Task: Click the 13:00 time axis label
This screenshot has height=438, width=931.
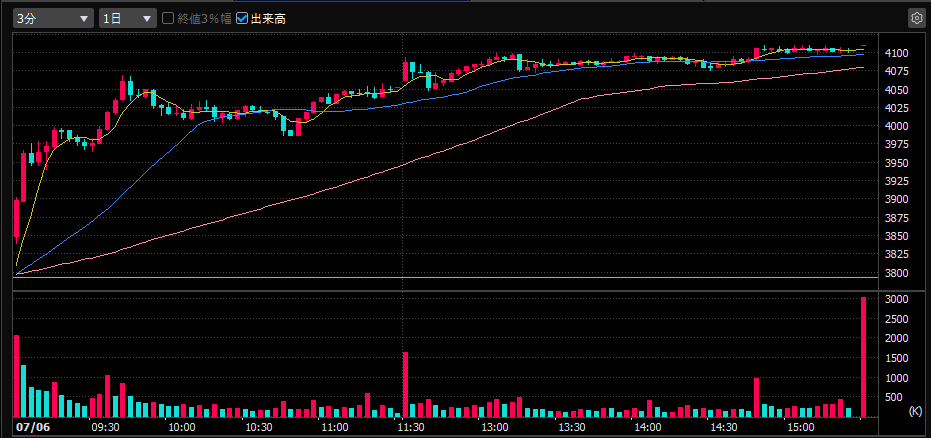Action: coord(495,428)
